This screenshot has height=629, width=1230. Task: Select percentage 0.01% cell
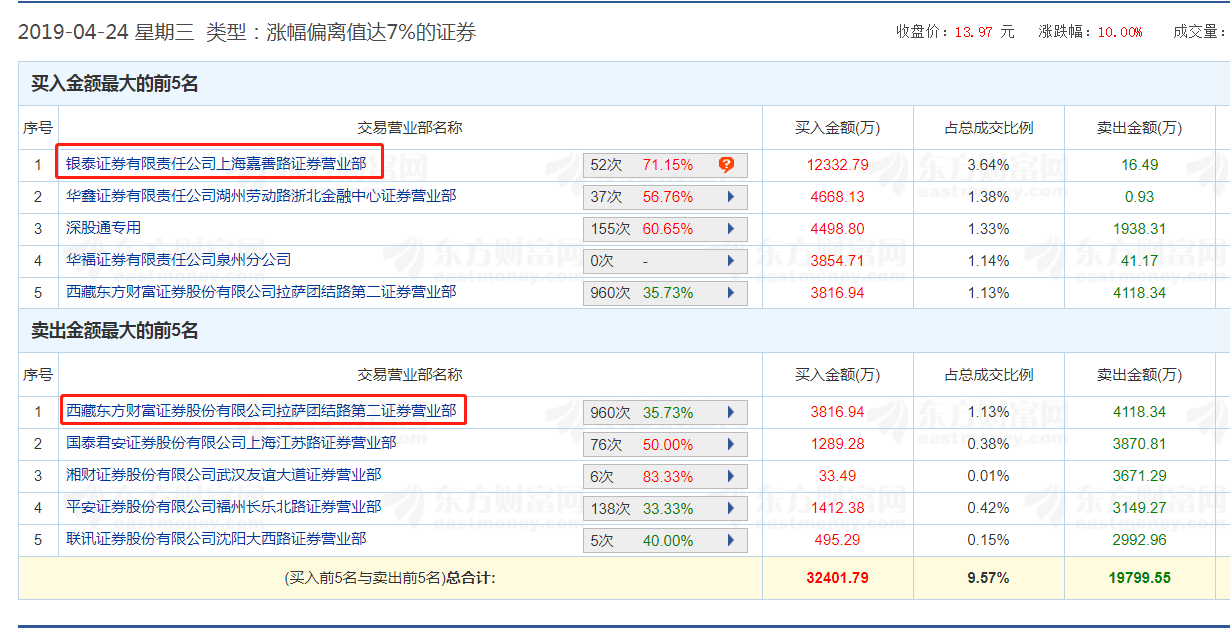click(x=988, y=476)
